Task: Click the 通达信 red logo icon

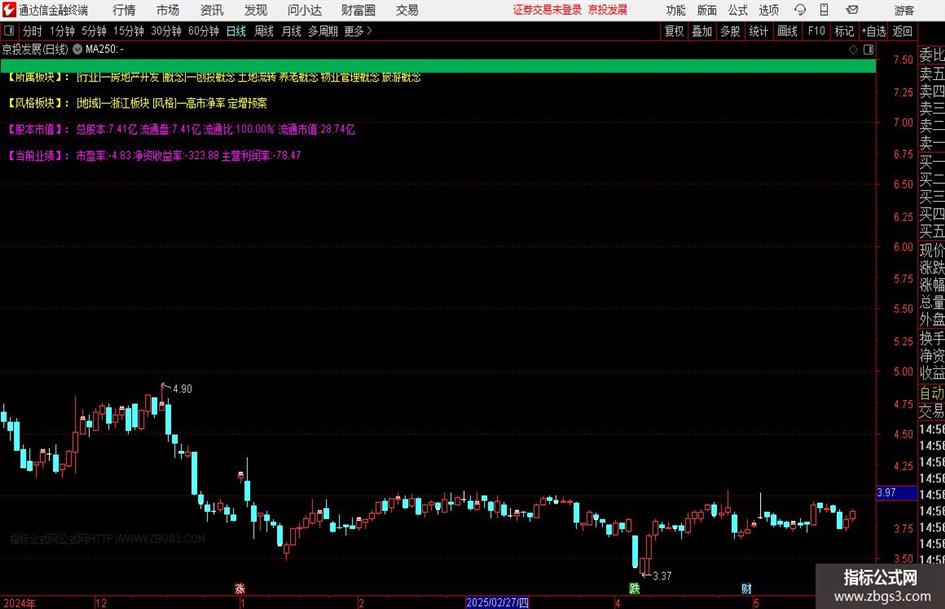Action: (9, 10)
